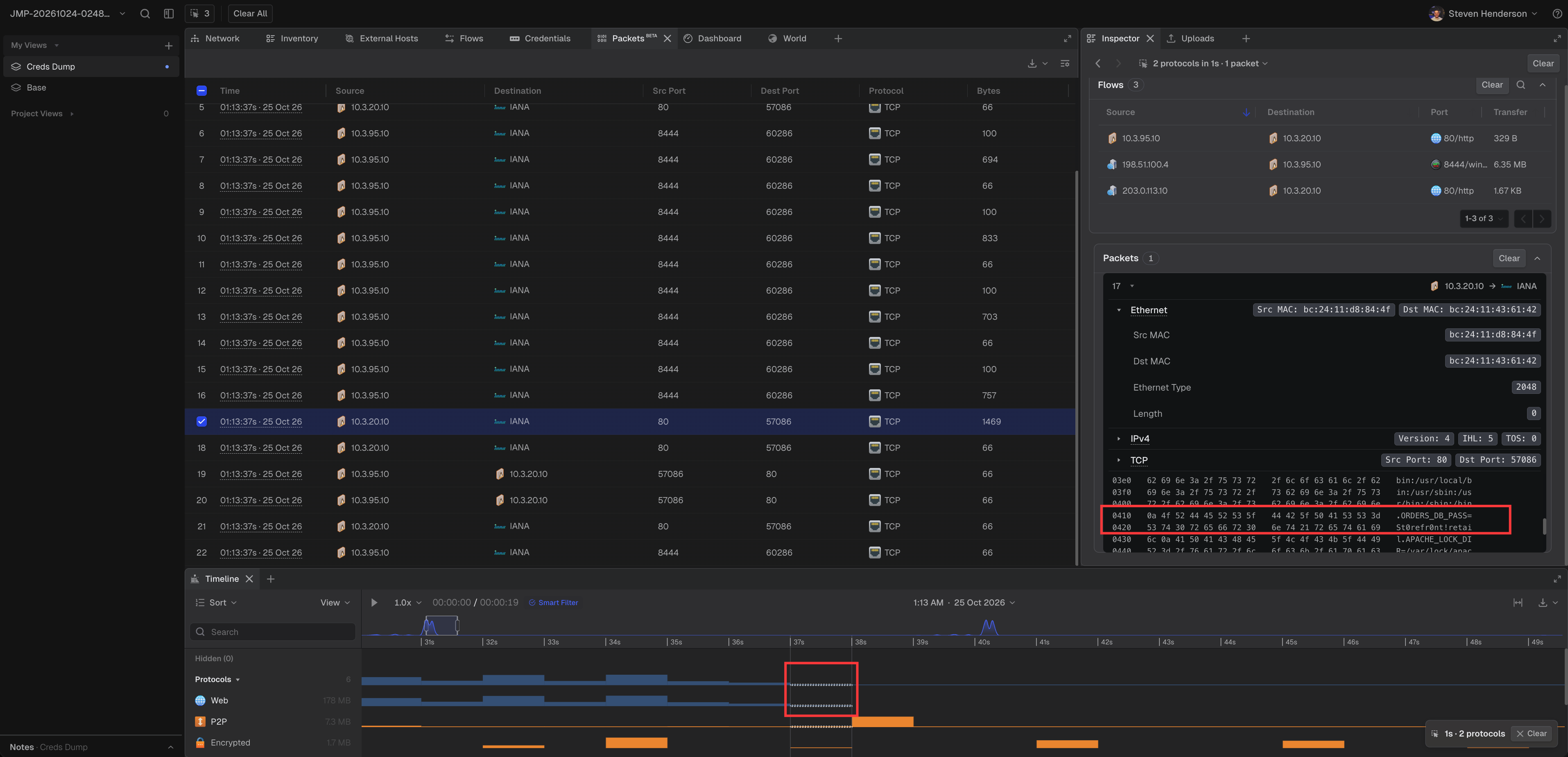This screenshot has height=757, width=1568.
Task: Clear the 1s 2 protocols selection
Action: 1531,733
